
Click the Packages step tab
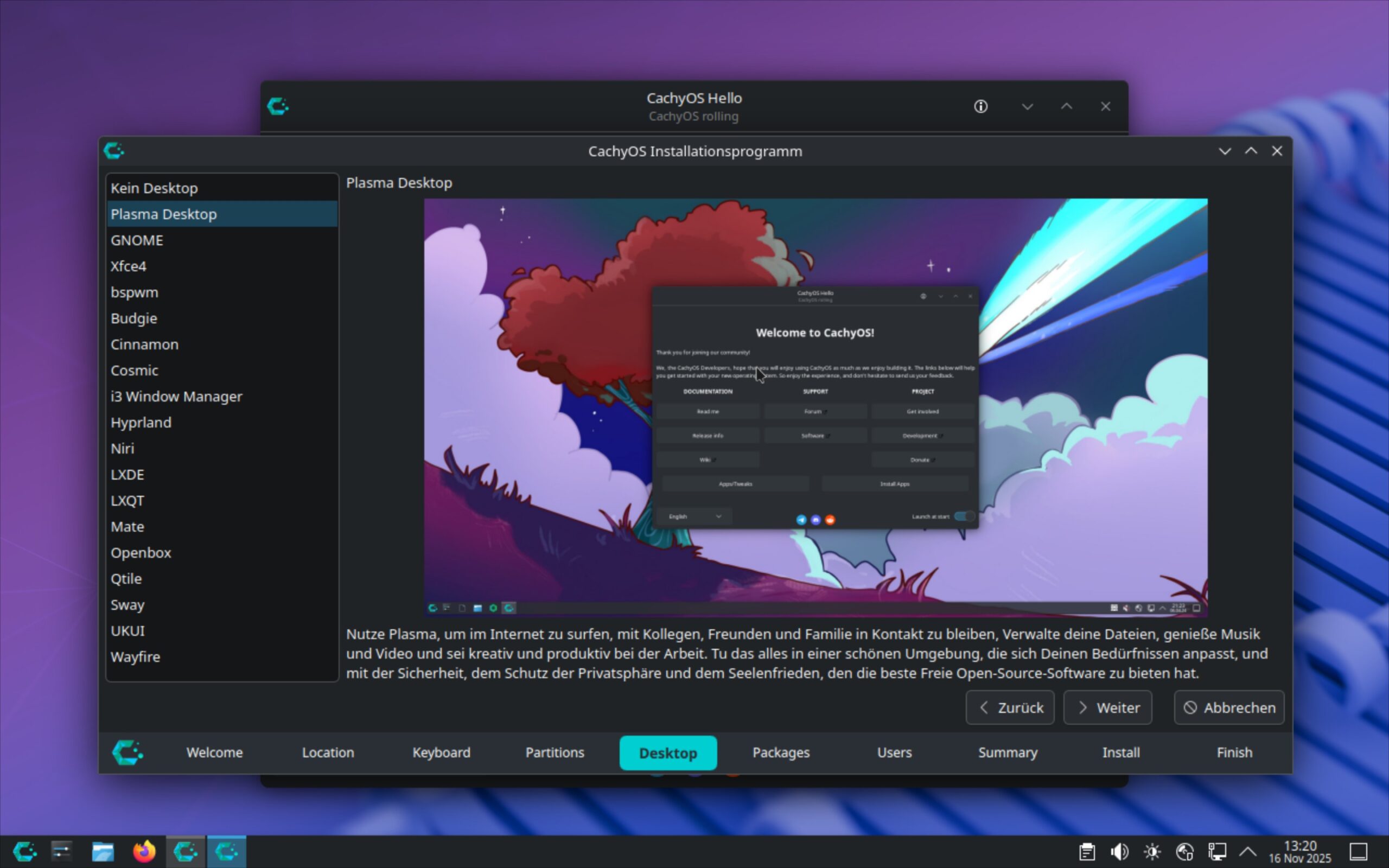[x=781, y=752]
